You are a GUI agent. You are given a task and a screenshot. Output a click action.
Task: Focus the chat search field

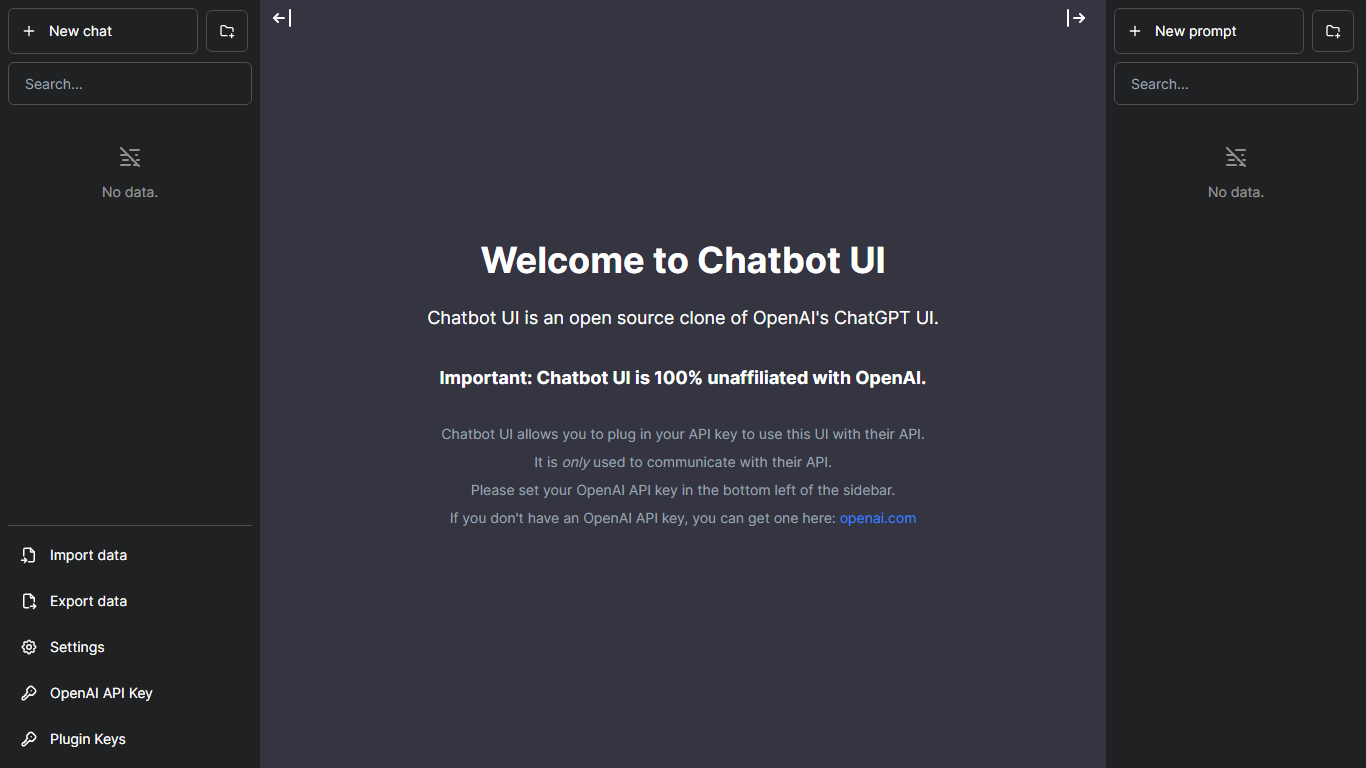(x=130, y=84)
